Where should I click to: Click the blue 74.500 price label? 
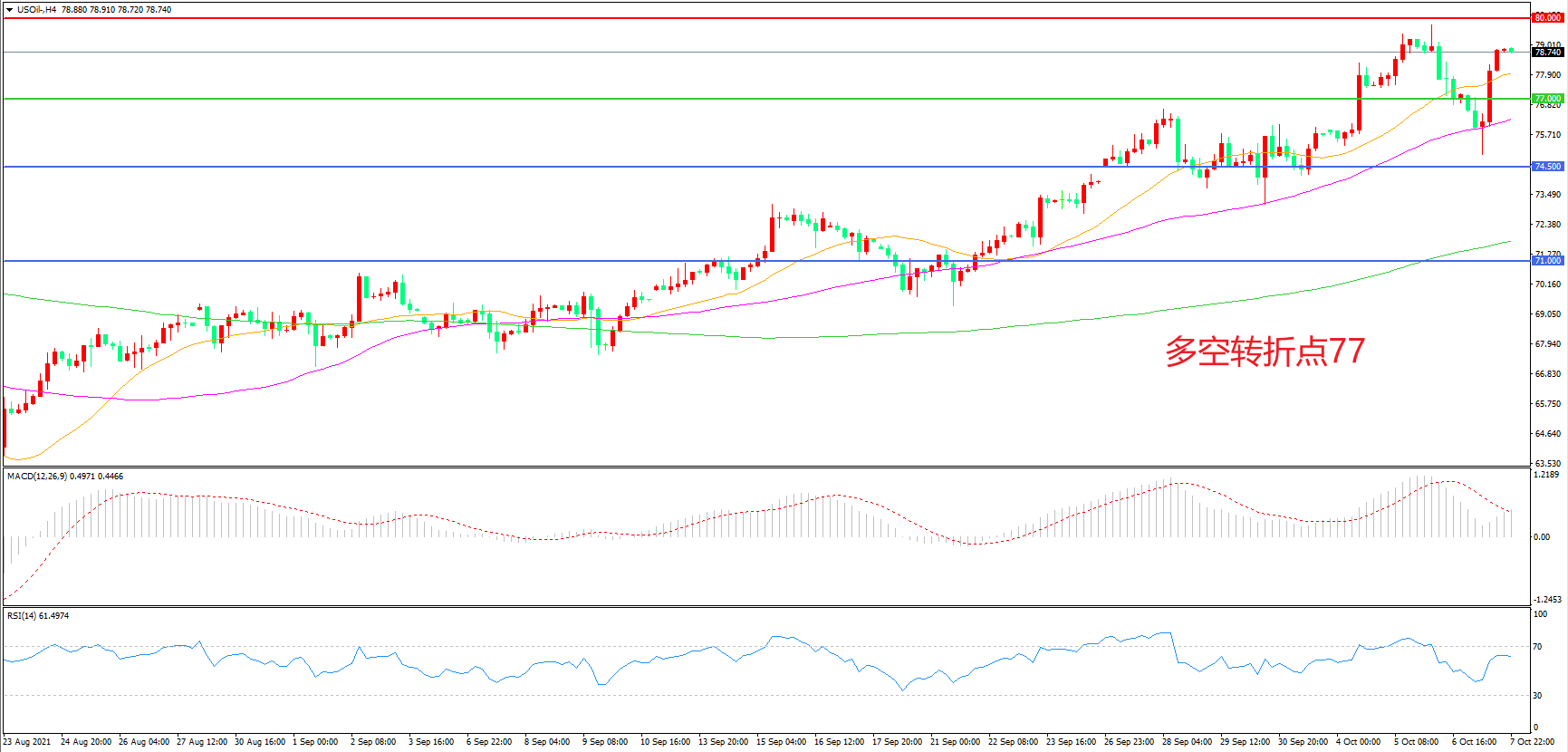(x=1547, y=167)
